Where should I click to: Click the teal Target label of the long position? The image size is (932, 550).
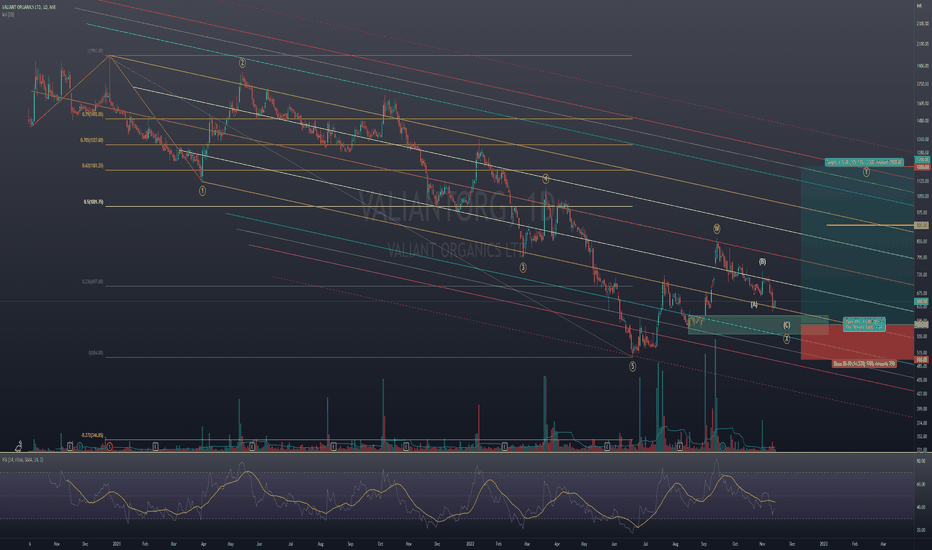tap(864, 162)
